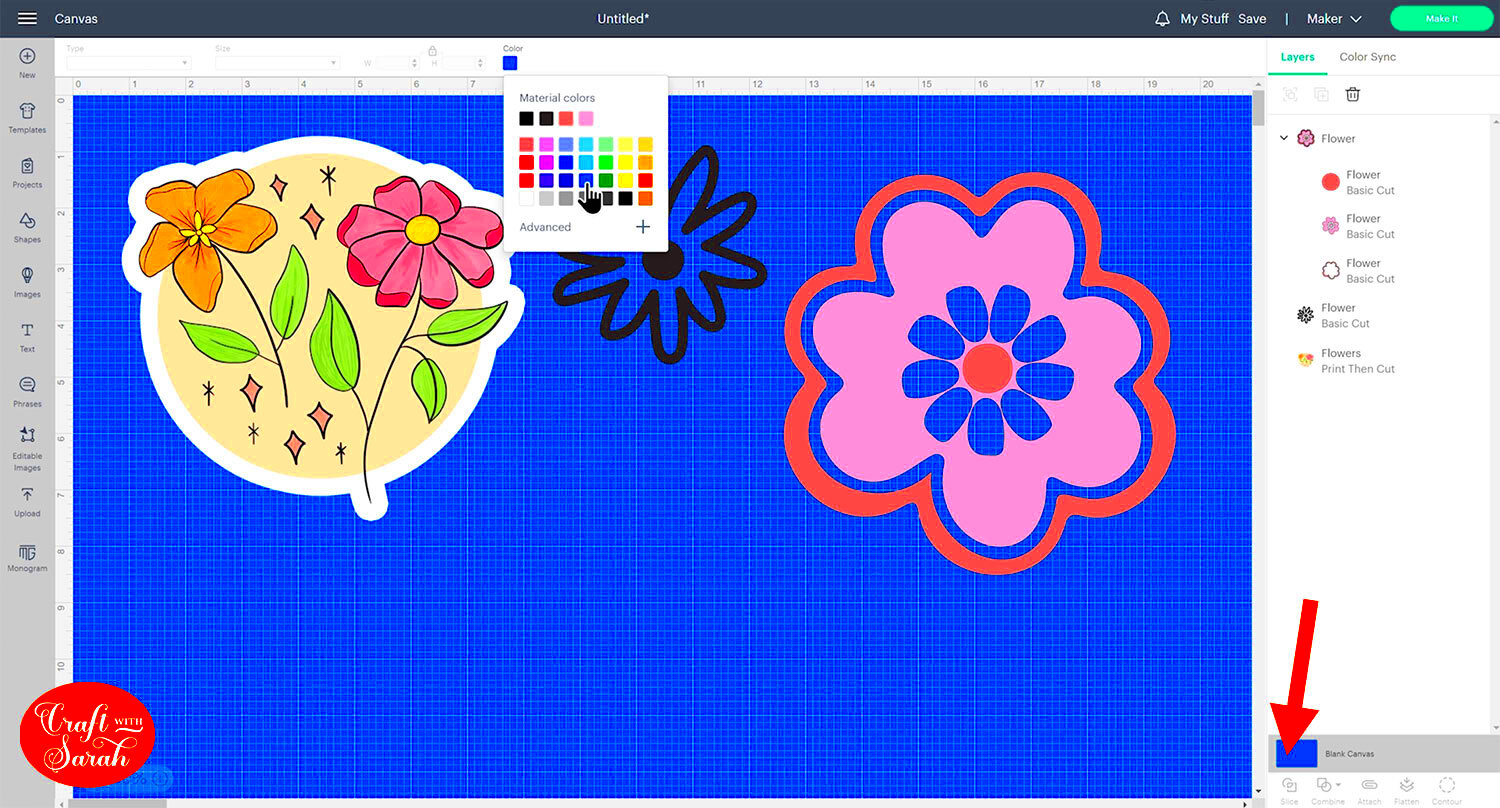Screen dimensions: 1500x808
Task: Click the trash Delete icon in Layers
Action: tap(1353, 94)
